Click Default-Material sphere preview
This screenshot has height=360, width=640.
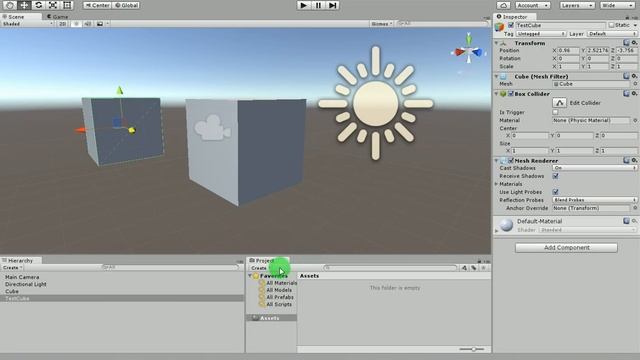tap(507, 225)
